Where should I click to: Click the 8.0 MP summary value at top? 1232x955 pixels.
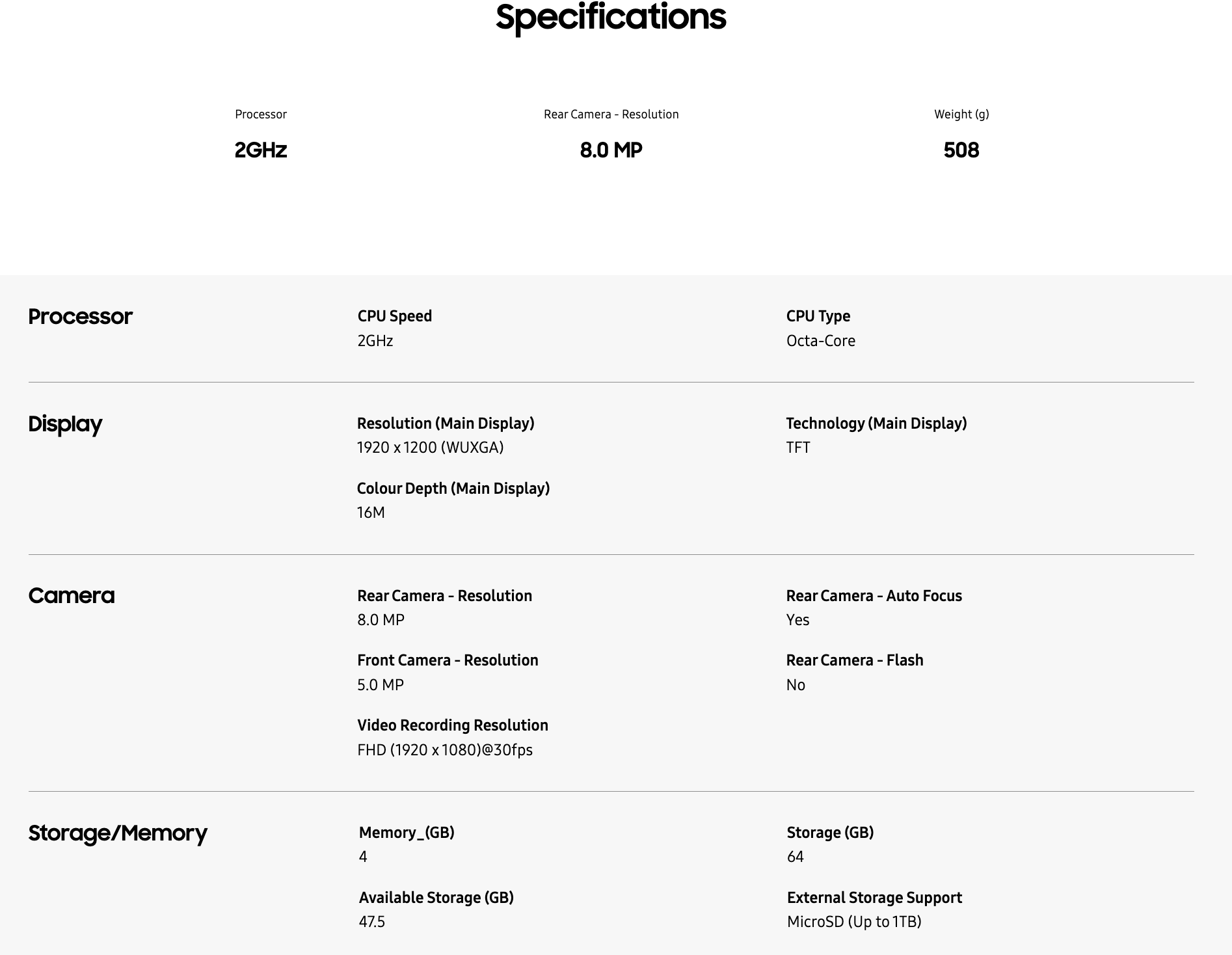611,150
